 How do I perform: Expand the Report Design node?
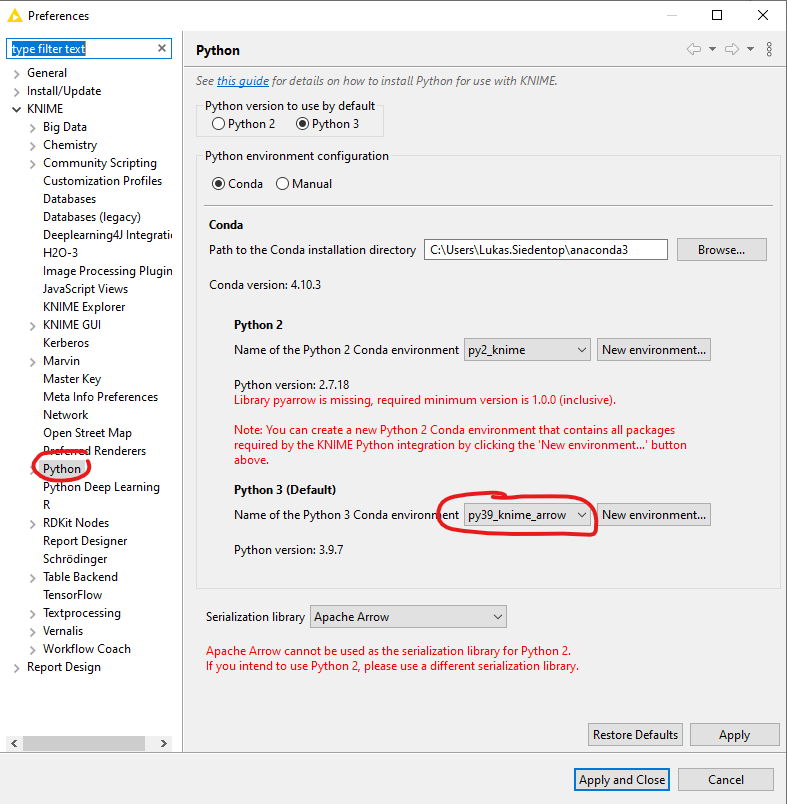click(16, 668)
